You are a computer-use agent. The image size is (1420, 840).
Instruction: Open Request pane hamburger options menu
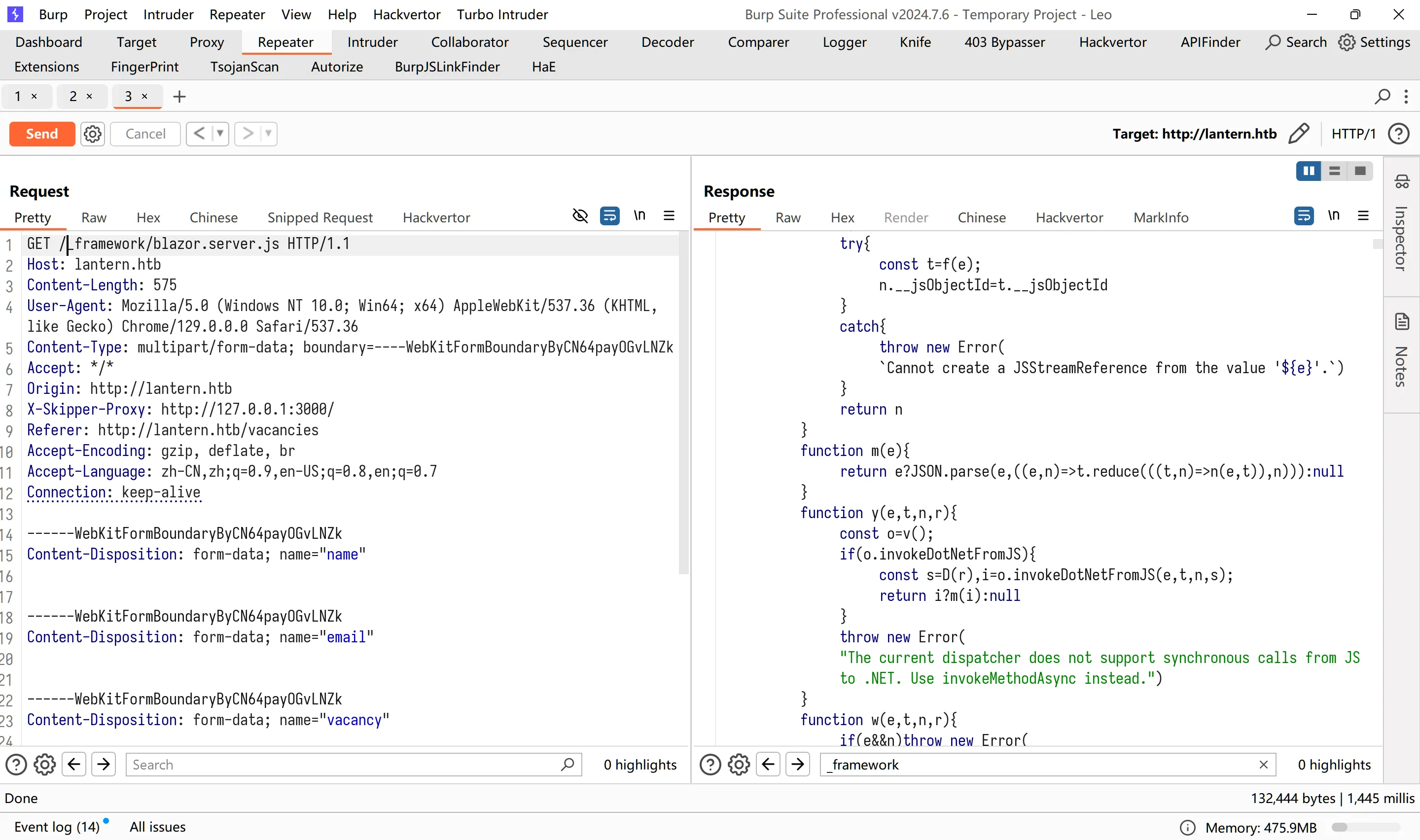tap(669, 215)
